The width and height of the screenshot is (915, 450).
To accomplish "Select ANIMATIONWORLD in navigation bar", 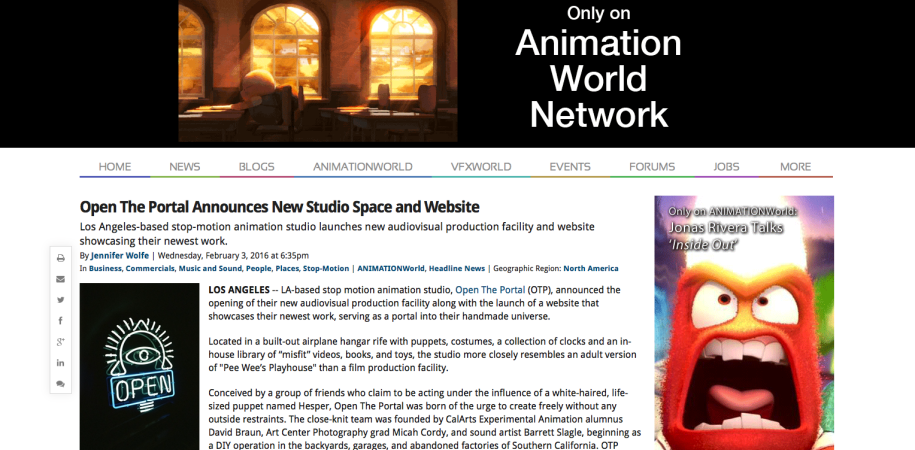I will point(363,166).
